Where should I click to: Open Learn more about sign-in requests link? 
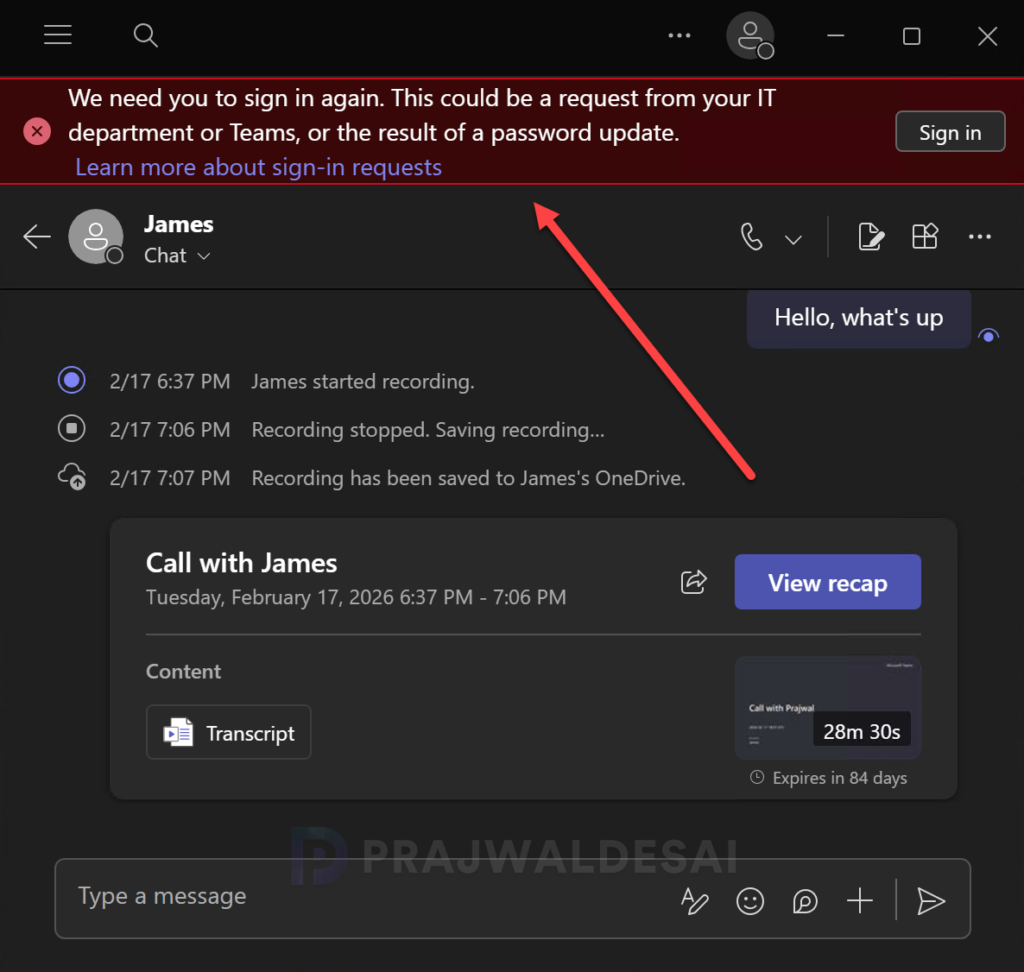pyautogui.click(x=259, y=167)
